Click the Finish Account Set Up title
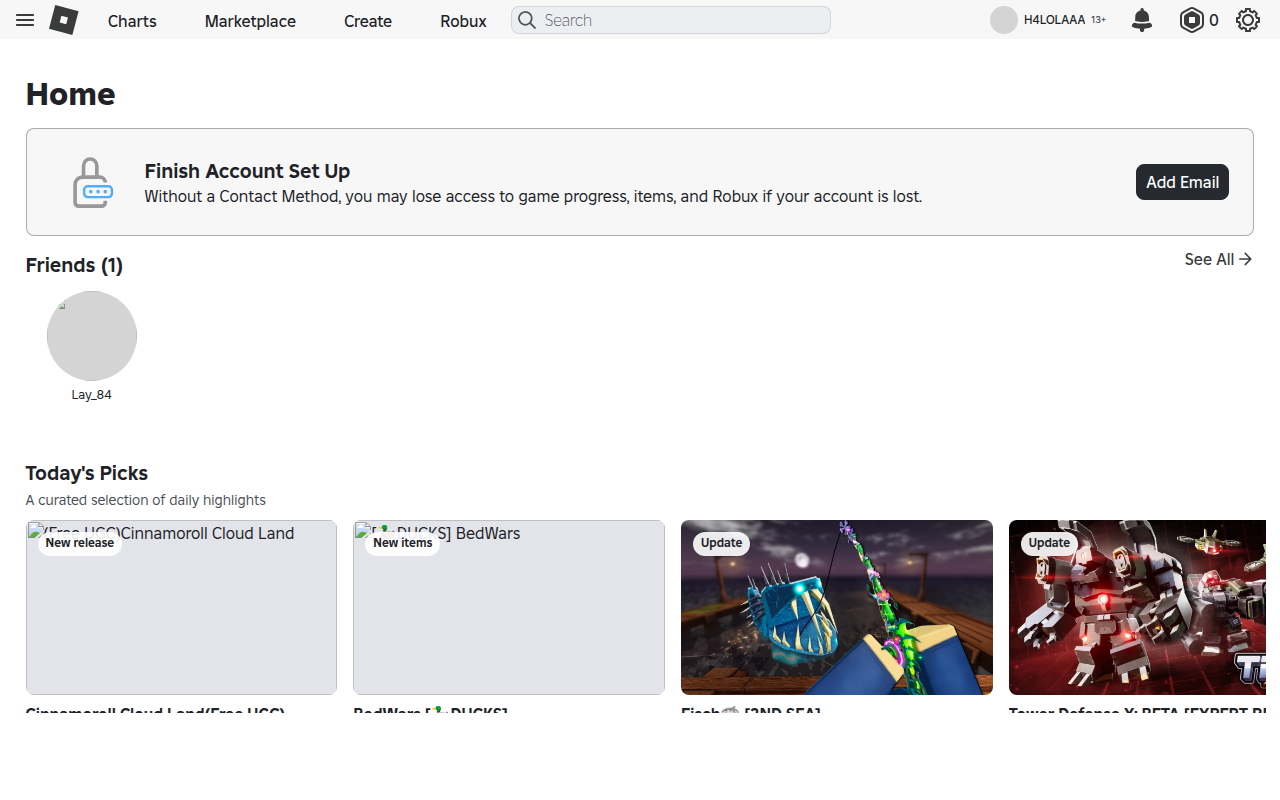The width and height of the screenshot is (1280, 800). [247, 171]
